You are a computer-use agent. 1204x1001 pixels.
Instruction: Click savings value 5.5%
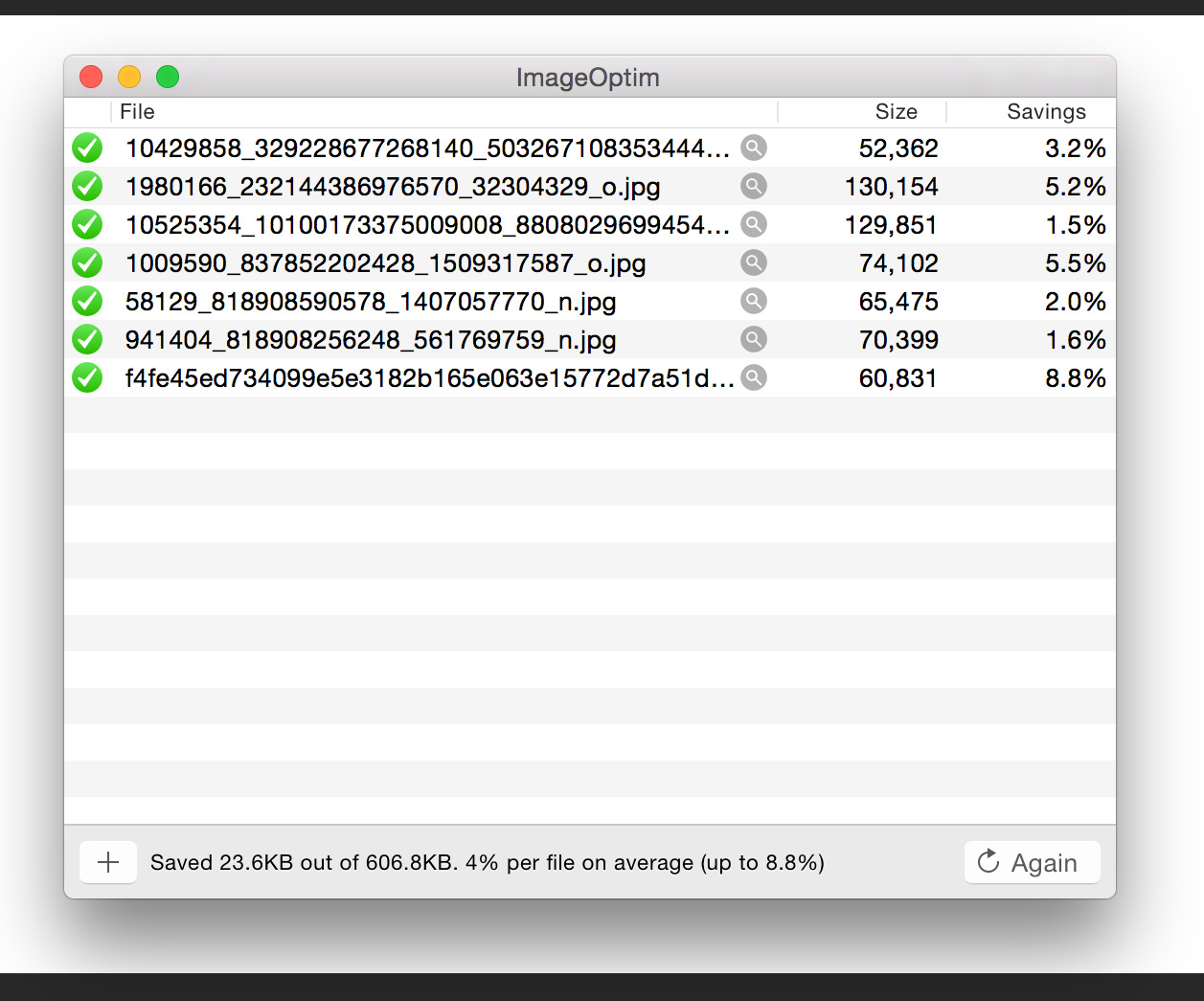(1076, 263)
